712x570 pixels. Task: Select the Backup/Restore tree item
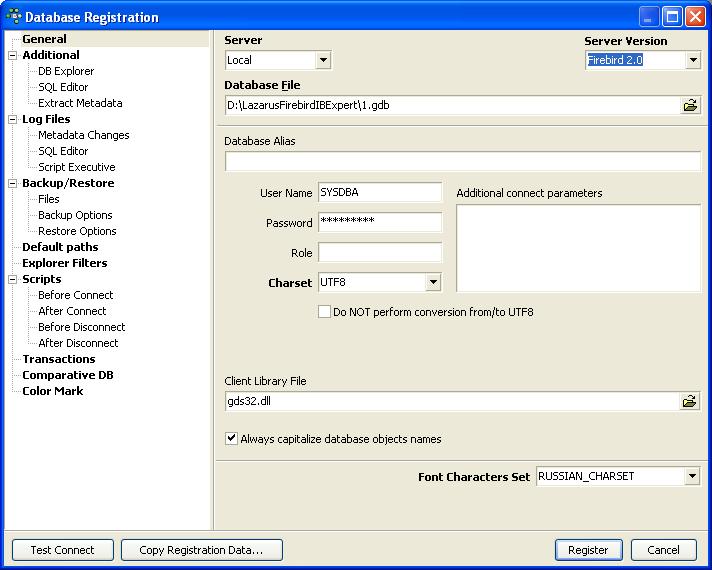[68, 183]
